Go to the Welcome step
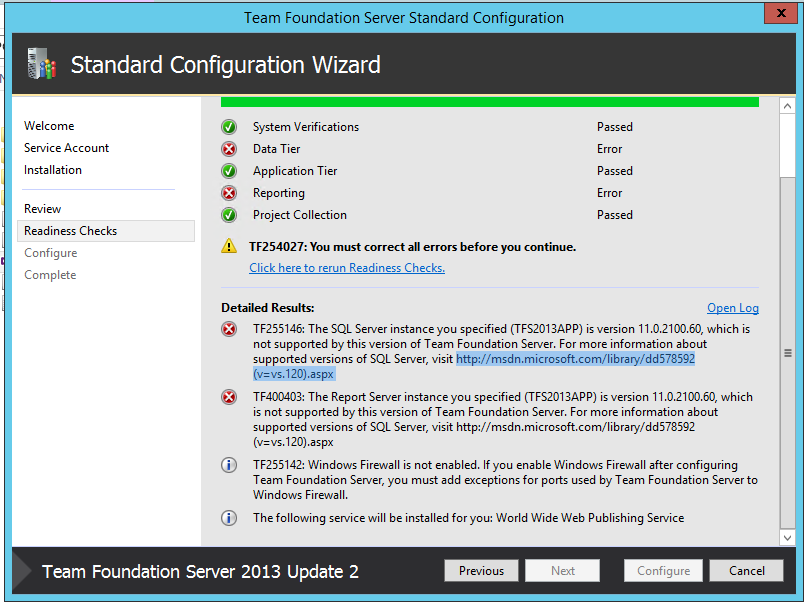The height and width of the screenshot is (602, 804). click(49, 126)
